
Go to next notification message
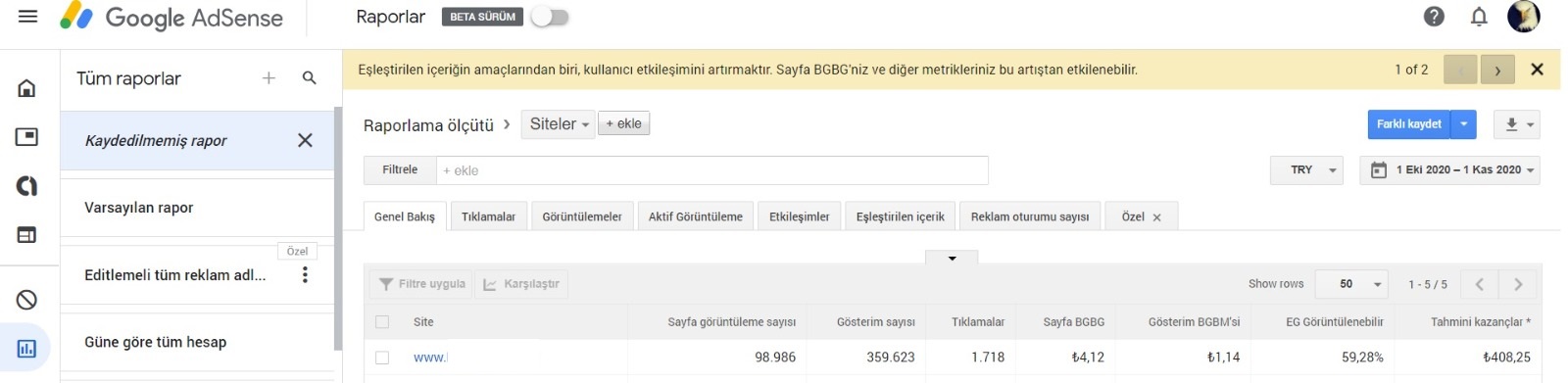coord(1496,70)
